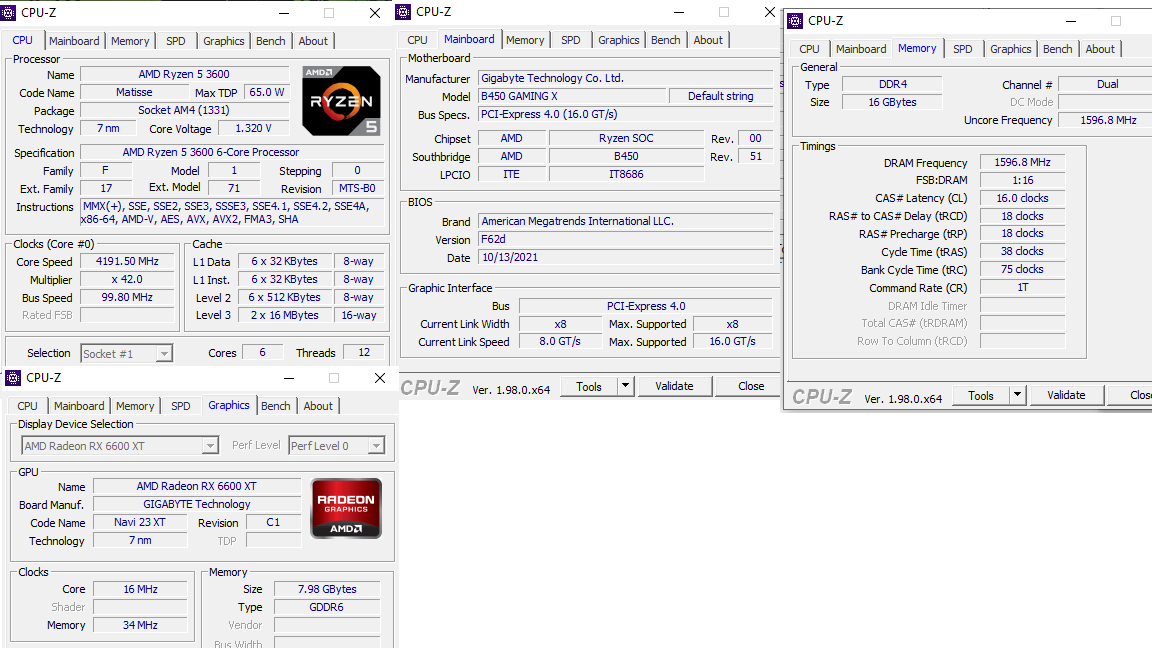Switch to Mainboard tab in the CPU window
This screenshot has width=1152, height=648.
coord(74,41)
